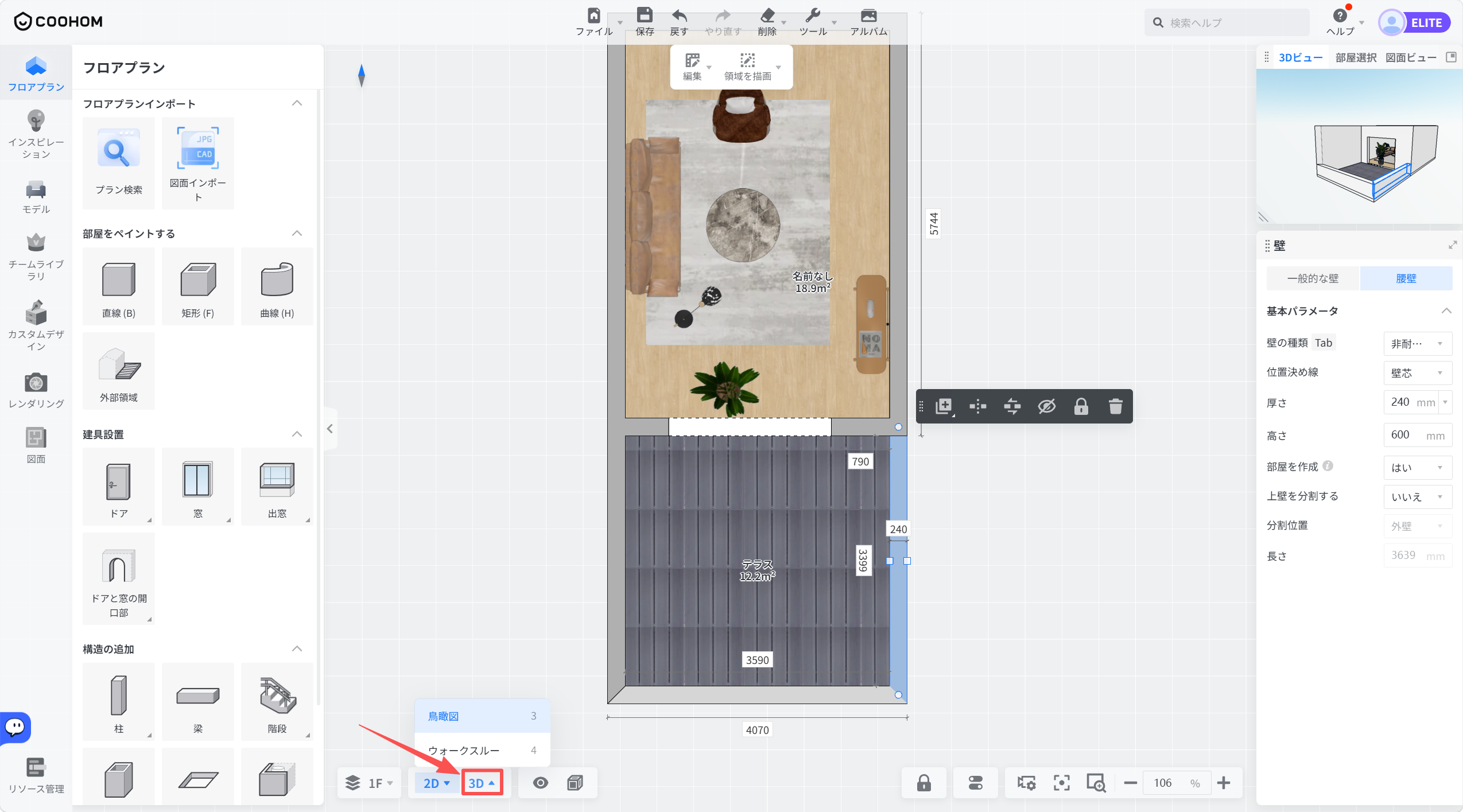This screenshot has height=812, width=1463.
Task: Click the 編集 edit button
Action: click(692, 67)
